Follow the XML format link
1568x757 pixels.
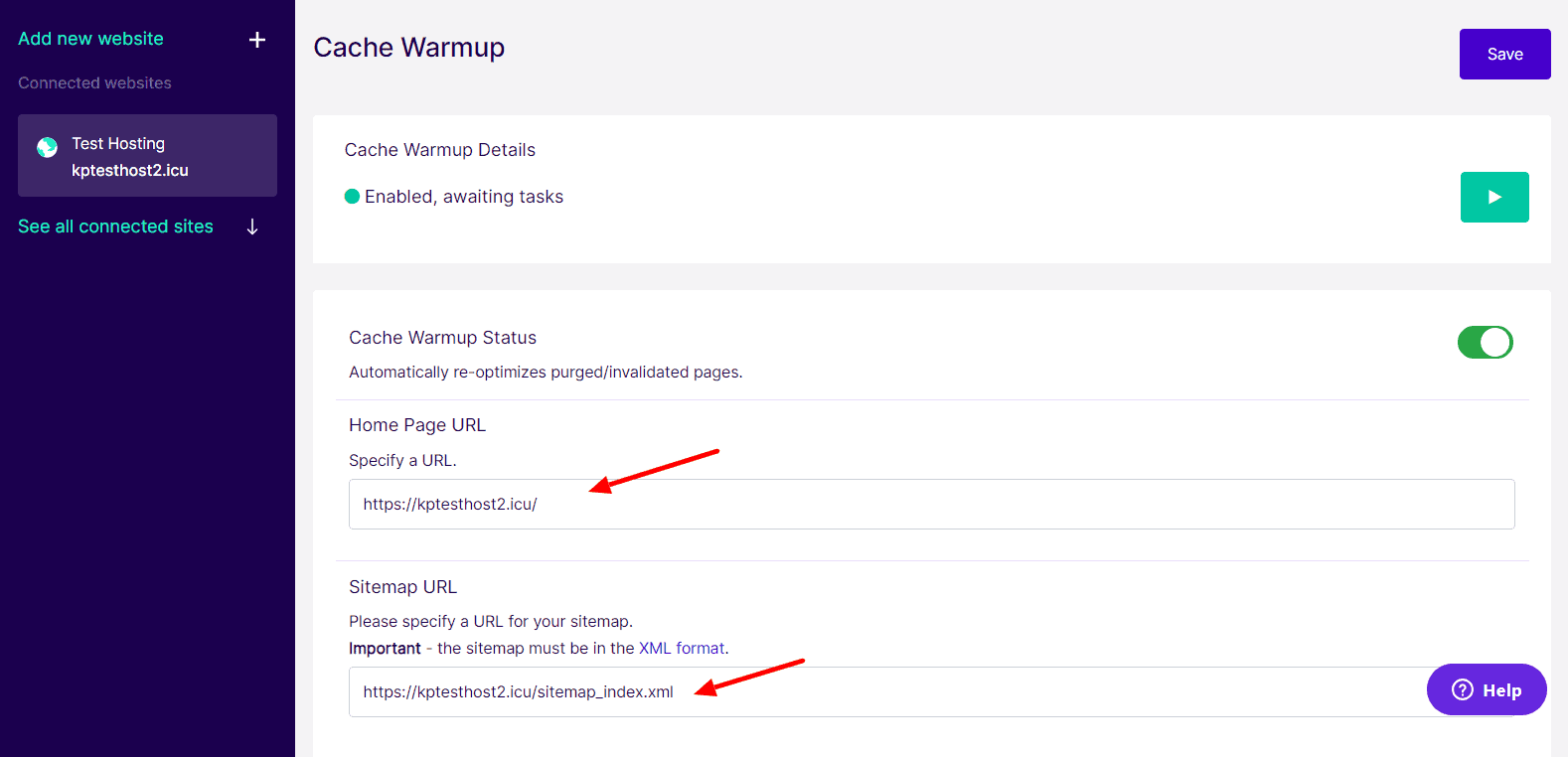point(682,648)
